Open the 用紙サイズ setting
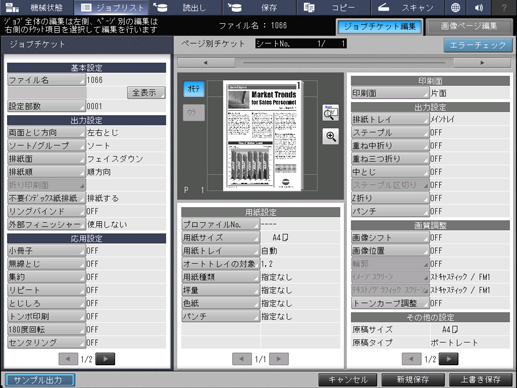This screenshot has height=388, width=517. [220, 238]
